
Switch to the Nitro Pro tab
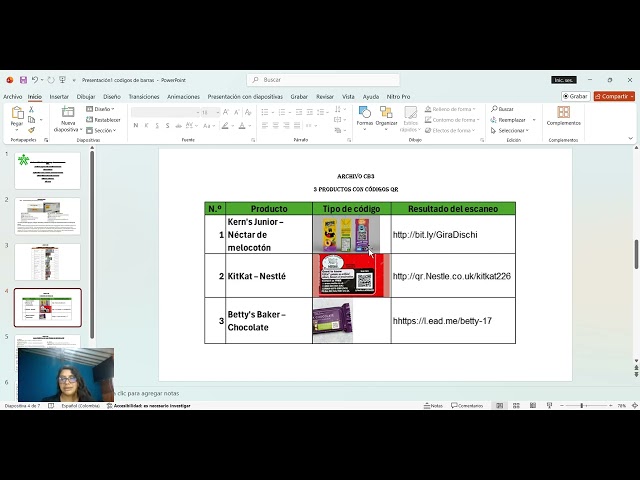tap(398, 97)
